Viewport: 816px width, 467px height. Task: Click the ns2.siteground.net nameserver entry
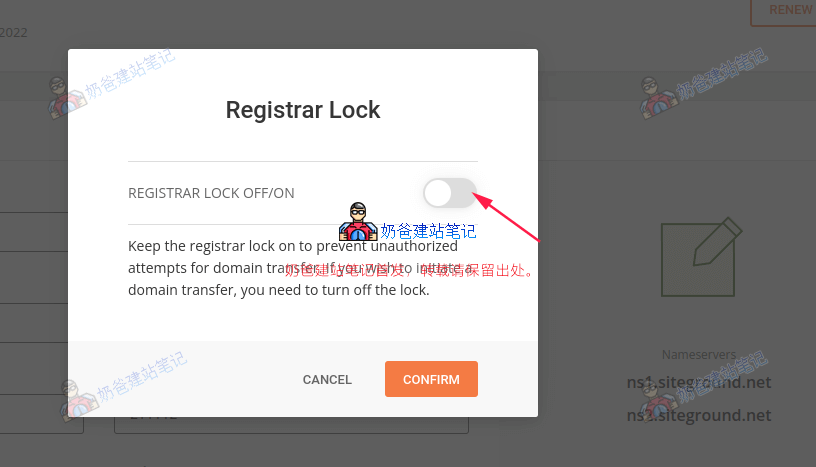(x=698, y=415)
